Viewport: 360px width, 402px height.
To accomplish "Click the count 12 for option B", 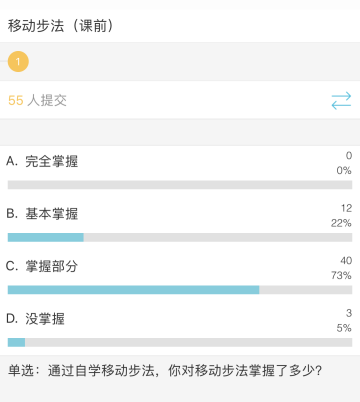I will (346, 208).
